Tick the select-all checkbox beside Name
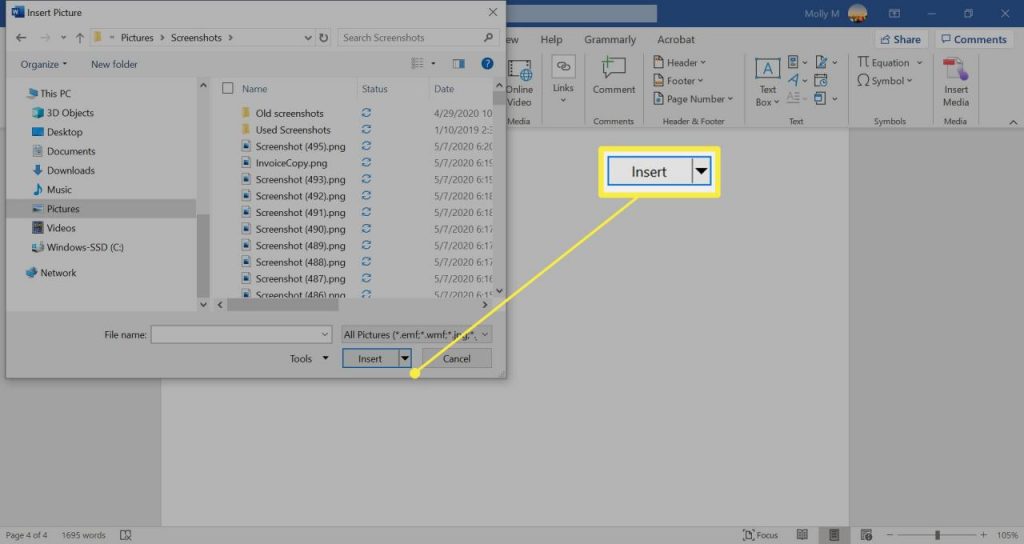The height and width of the screenshot is (544, 1024). (x=227, y=88)
